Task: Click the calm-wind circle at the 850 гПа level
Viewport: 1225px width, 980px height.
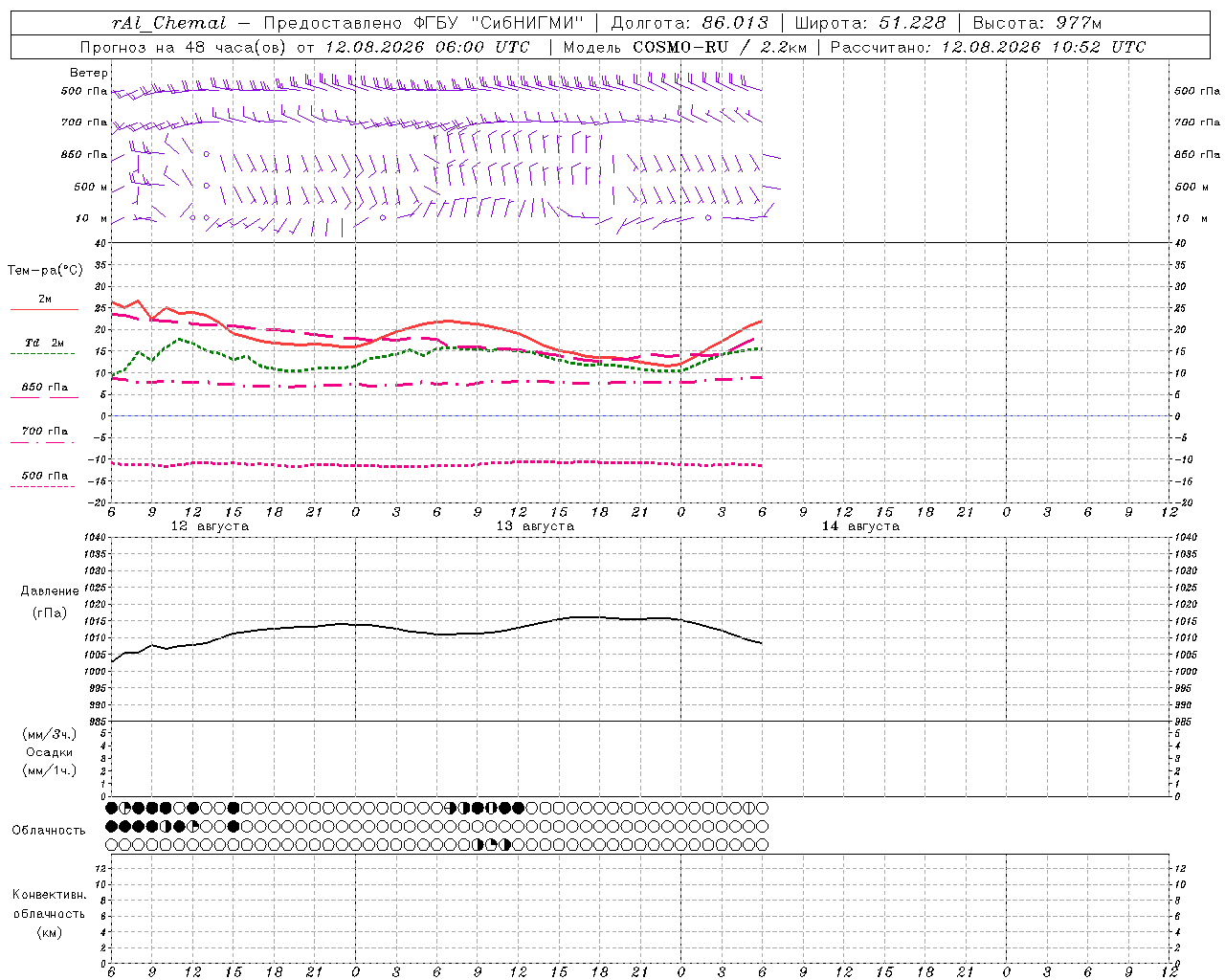Action: (206, 153)
